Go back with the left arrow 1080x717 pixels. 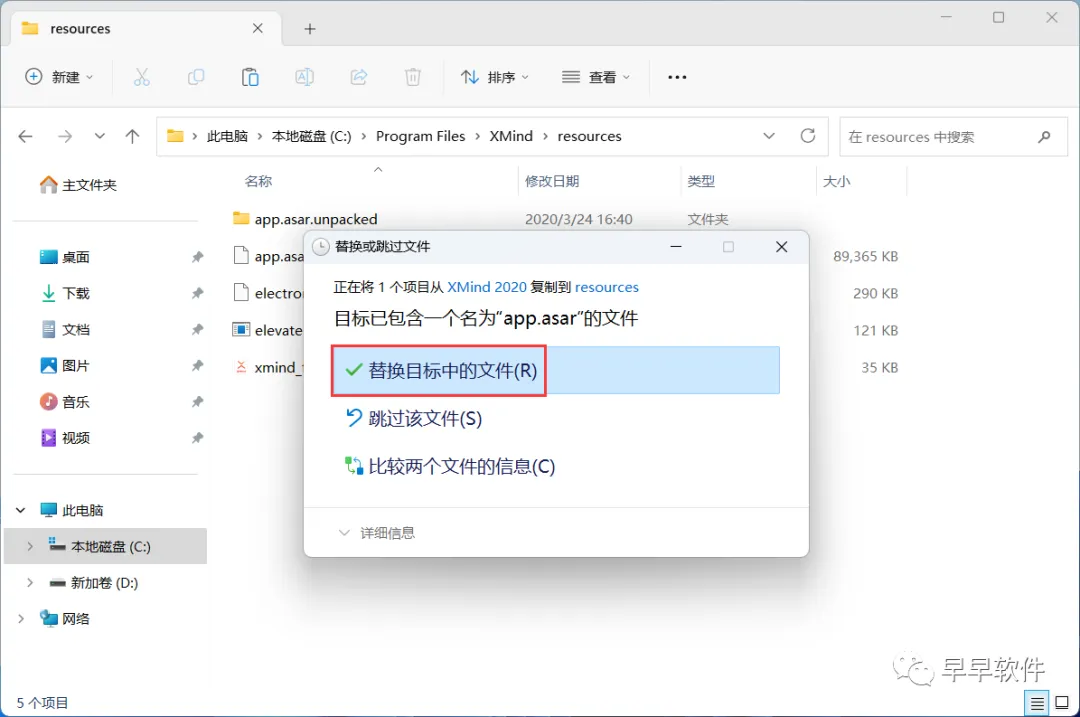(25, 136)
